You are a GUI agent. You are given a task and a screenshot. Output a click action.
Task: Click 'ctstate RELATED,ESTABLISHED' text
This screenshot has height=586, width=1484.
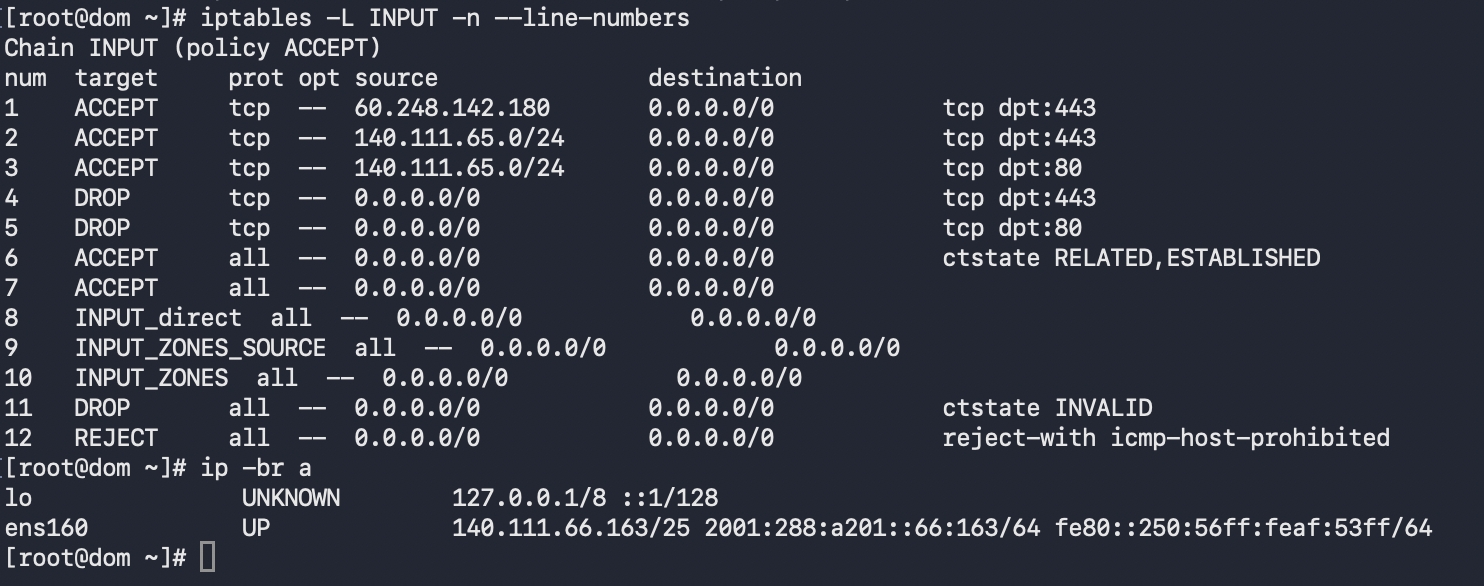pyautogui.click(x=1131, y=258)
